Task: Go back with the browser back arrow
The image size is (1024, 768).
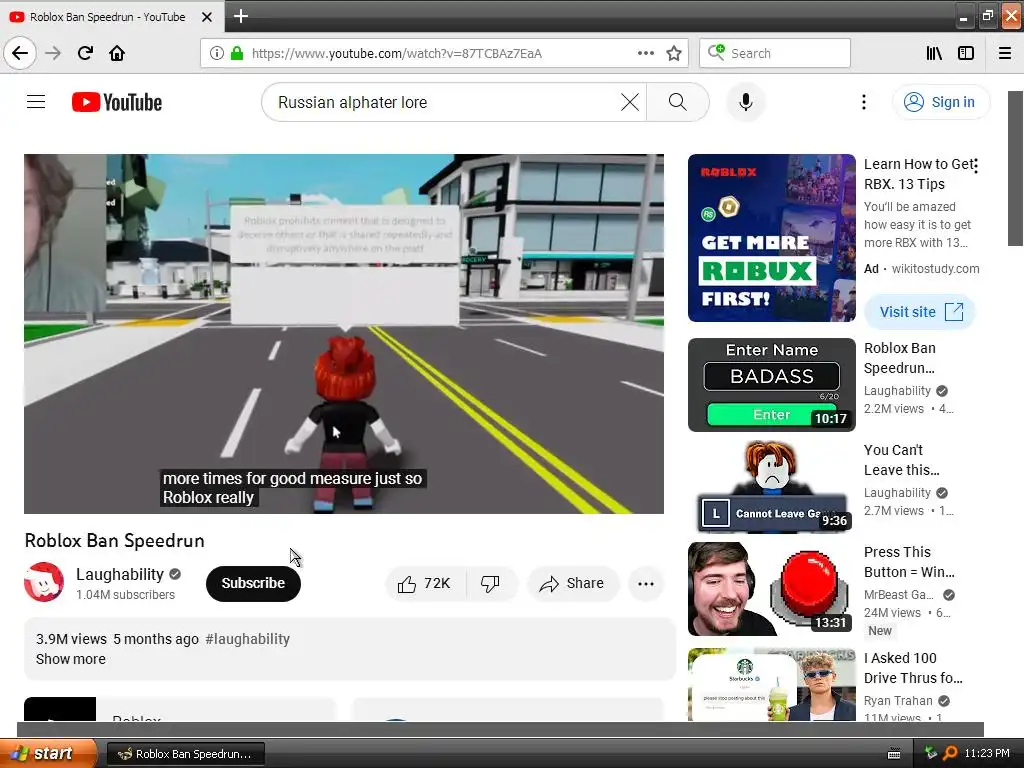Action: [20, 53]
